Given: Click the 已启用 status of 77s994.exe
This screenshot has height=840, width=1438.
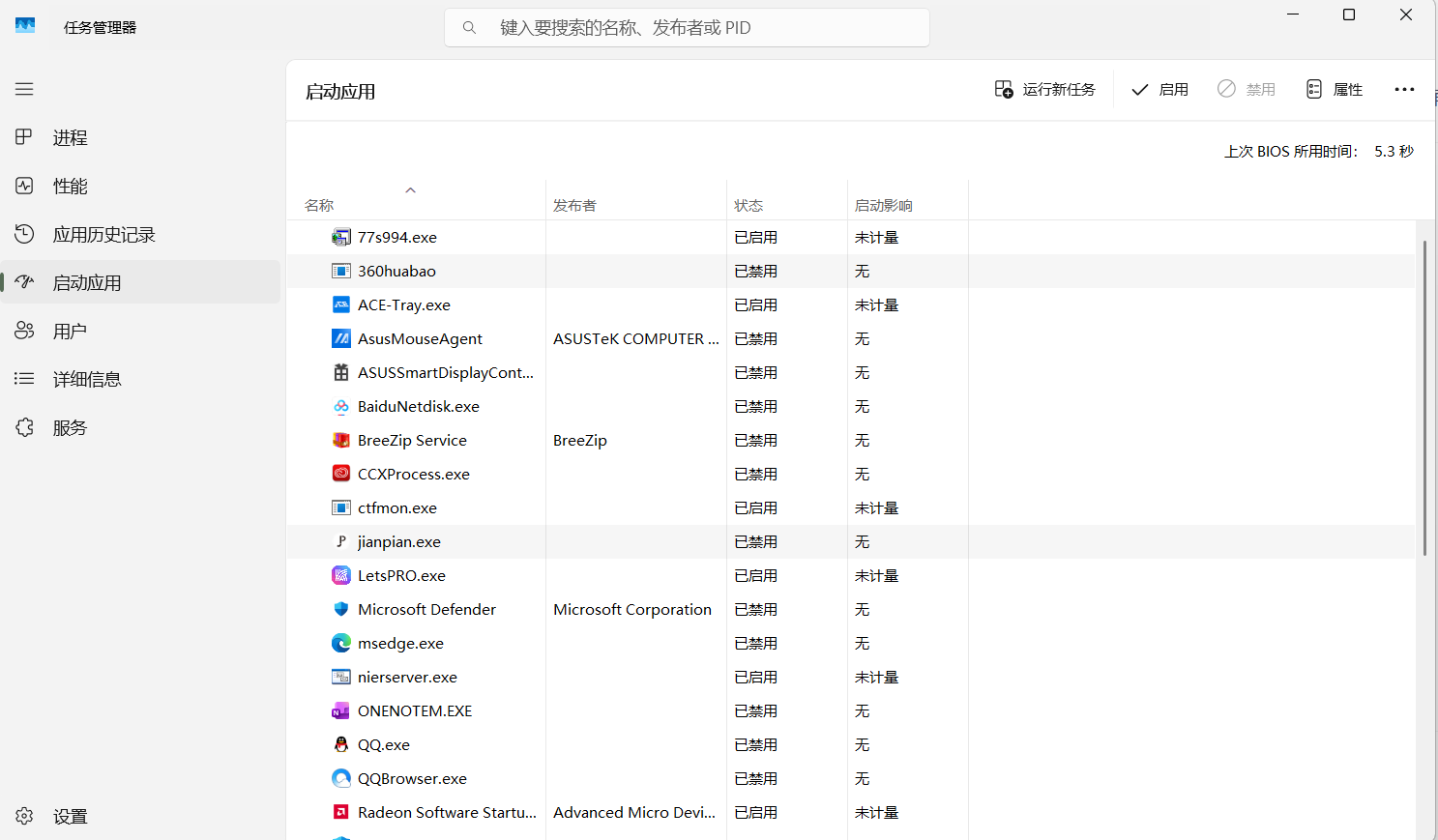Looking at the screenshot, I should click(x=755, y=237).
